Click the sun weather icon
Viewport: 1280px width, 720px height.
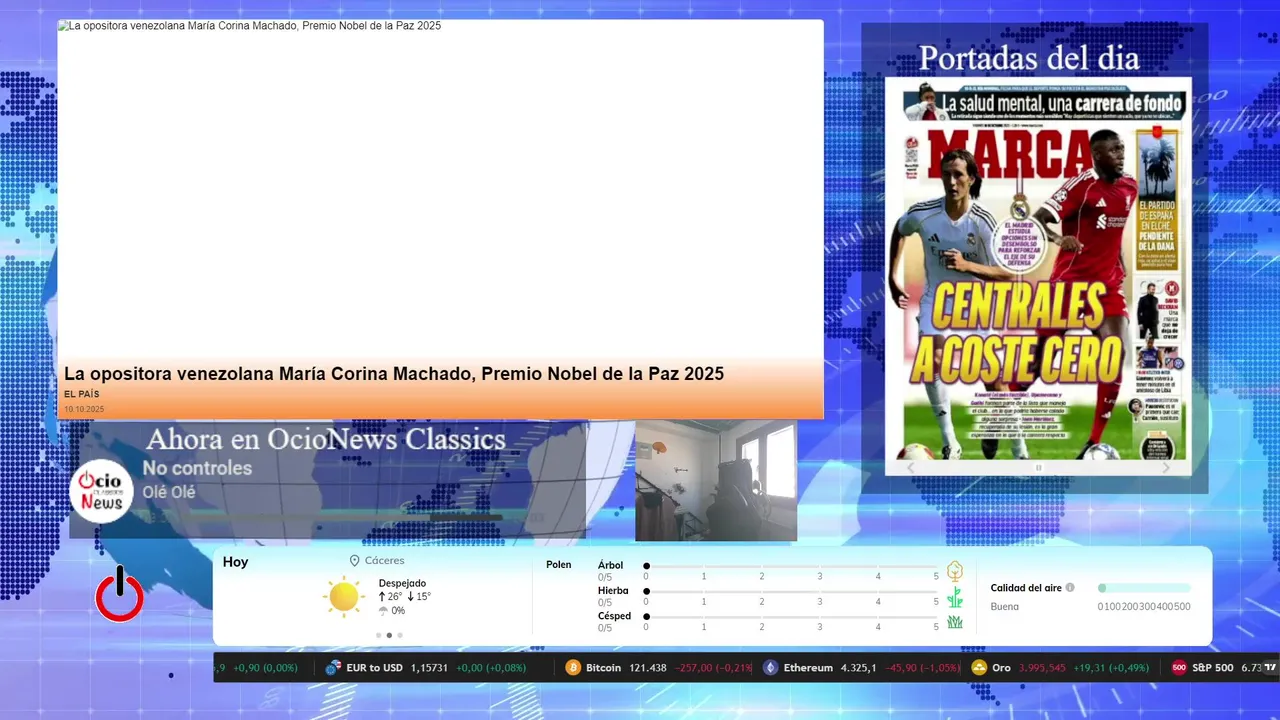343,597
